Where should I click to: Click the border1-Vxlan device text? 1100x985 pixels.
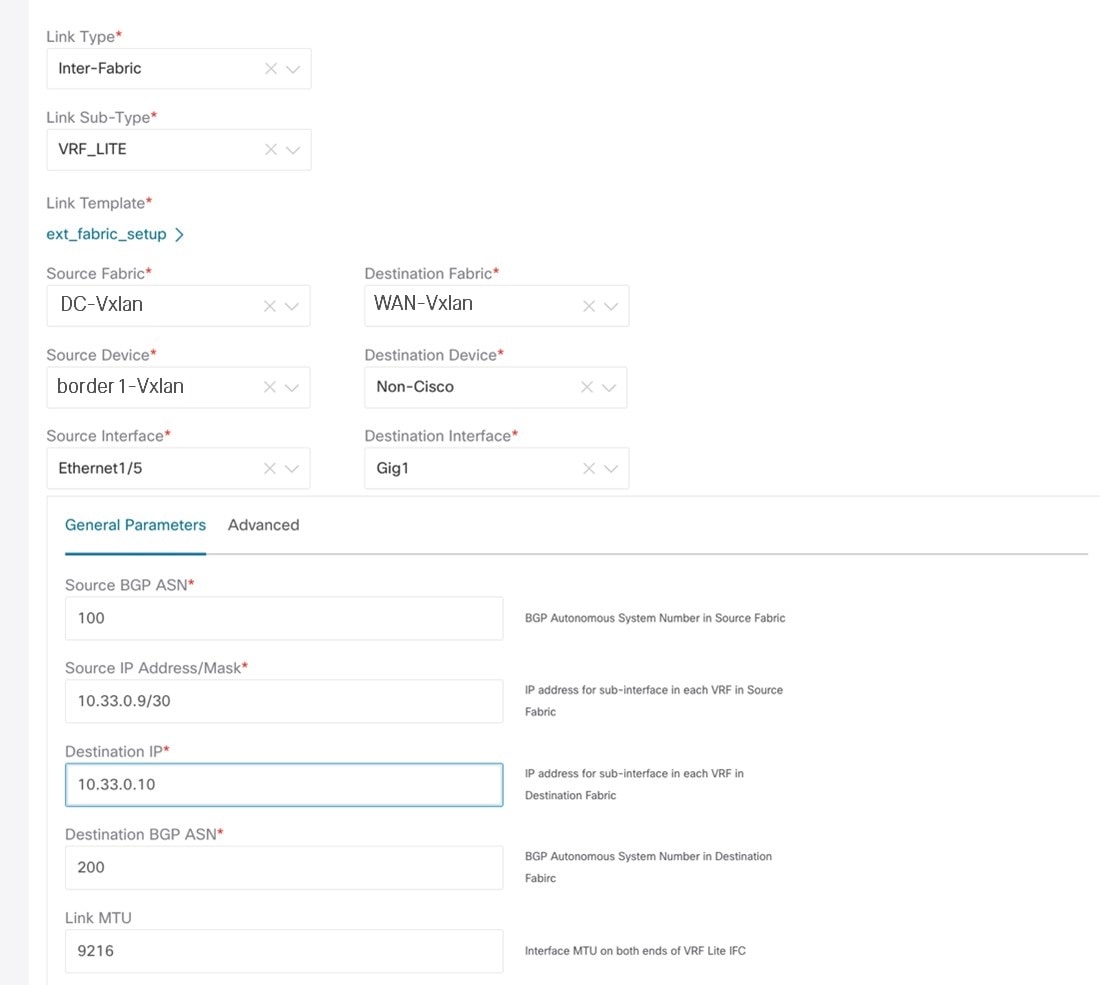click(x=120, y=386)
